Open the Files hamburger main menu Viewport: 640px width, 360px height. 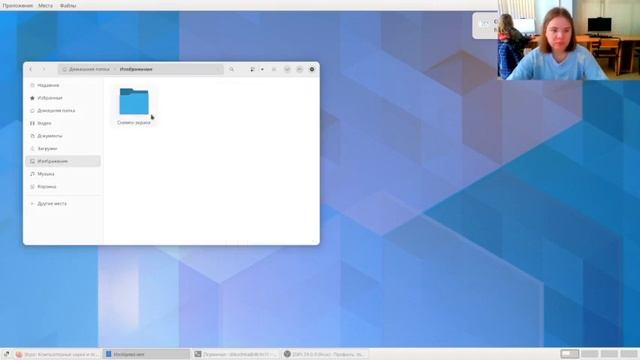point(274,69)
